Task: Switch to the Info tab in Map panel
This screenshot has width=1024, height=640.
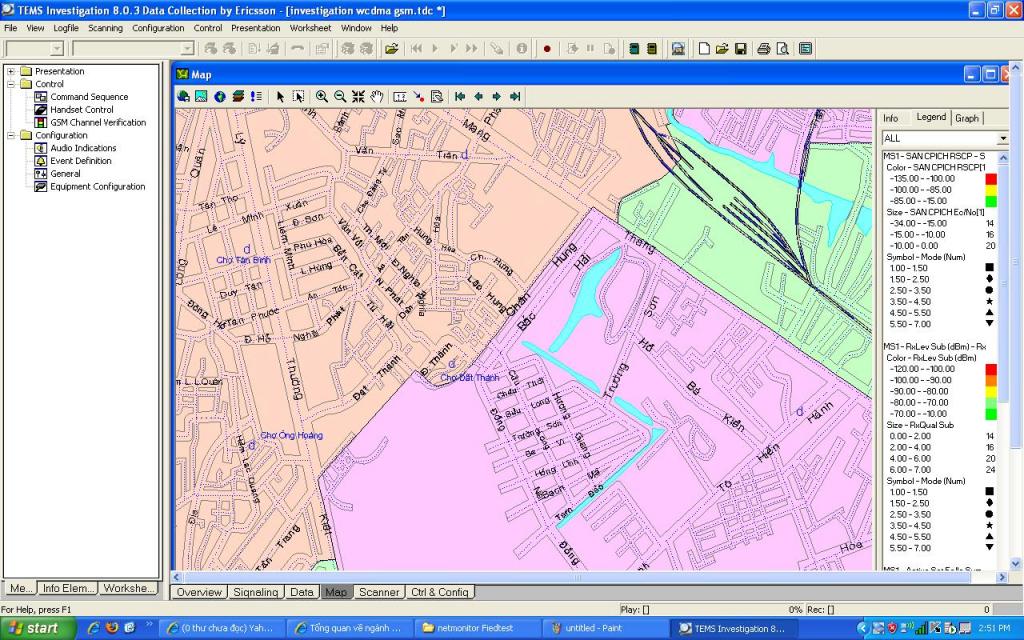Action: [891, 118]
